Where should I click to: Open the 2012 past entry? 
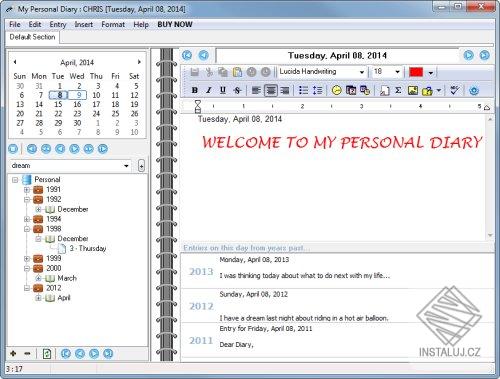coord(337,306)
